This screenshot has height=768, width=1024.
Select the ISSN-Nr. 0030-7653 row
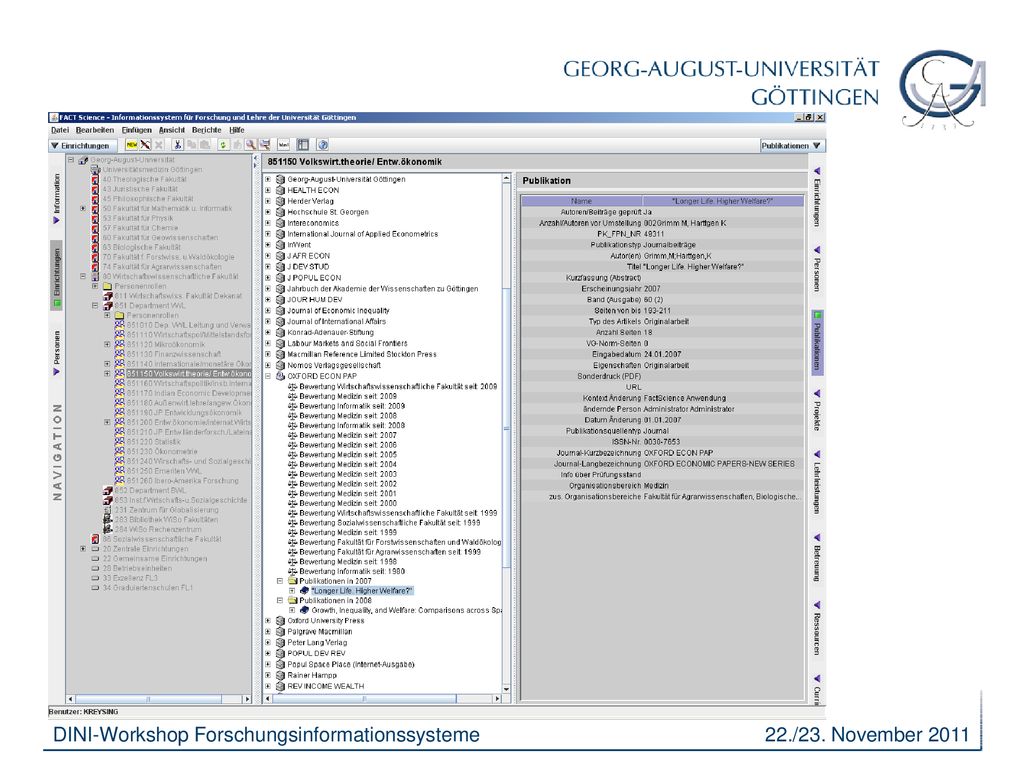click(x=662, y=442)
